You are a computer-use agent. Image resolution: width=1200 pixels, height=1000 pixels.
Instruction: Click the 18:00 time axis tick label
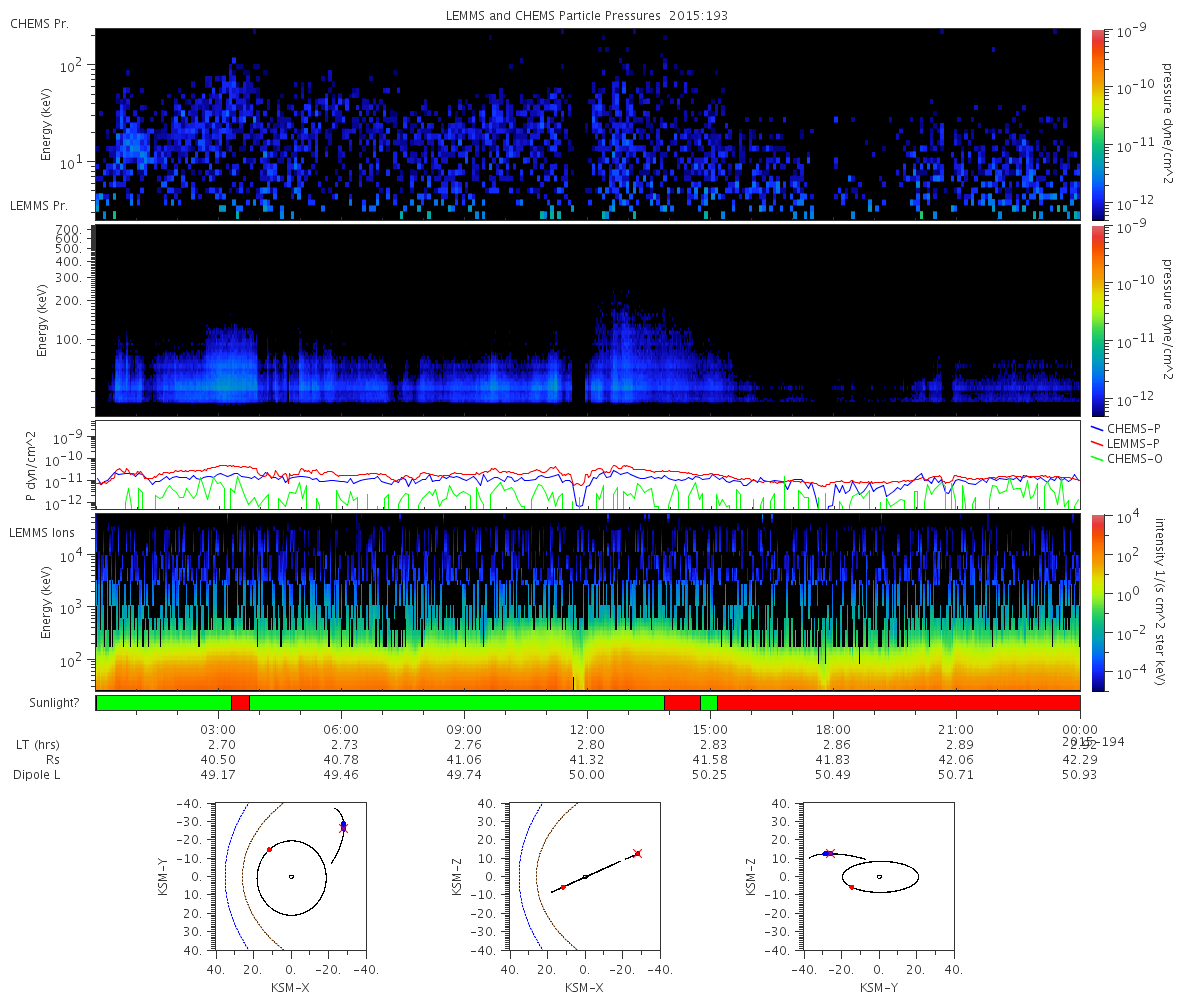tap(833, 730)
